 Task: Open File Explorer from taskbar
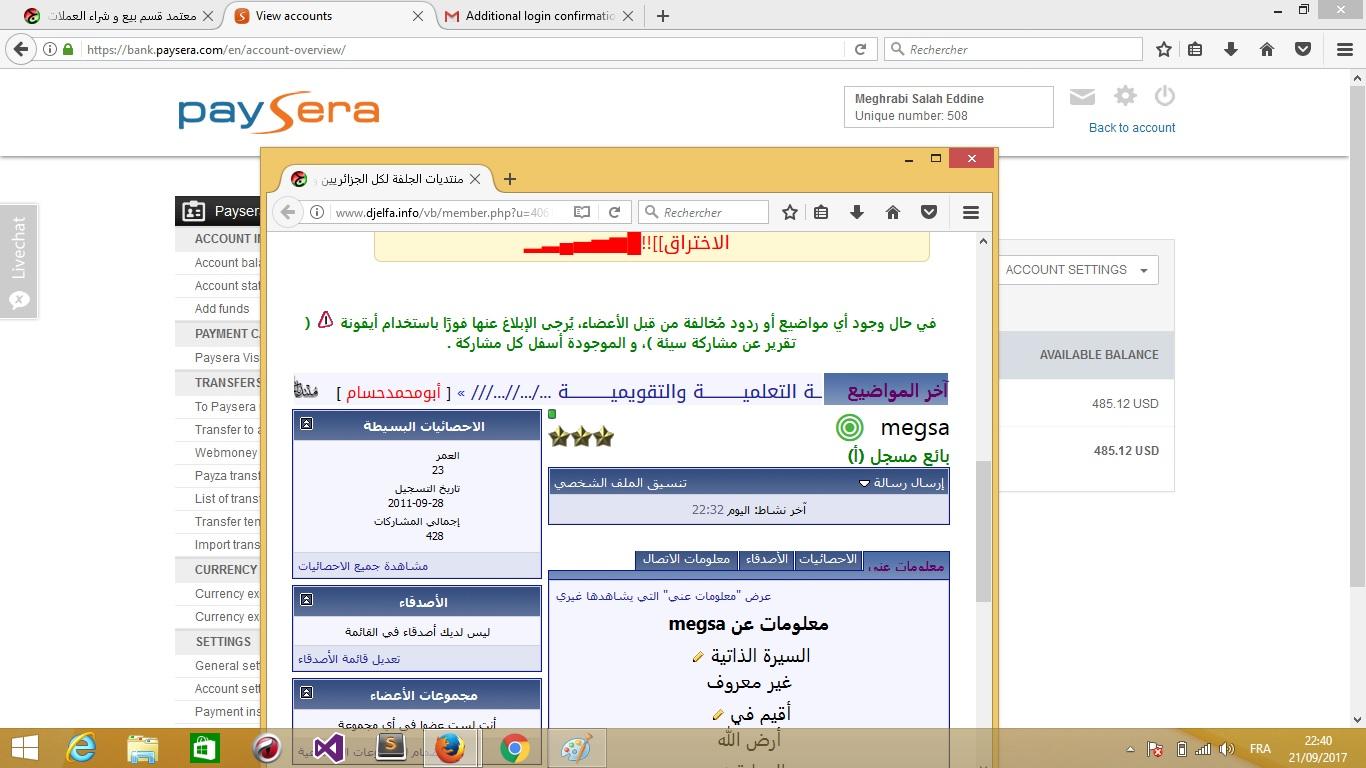click(142, 748)
